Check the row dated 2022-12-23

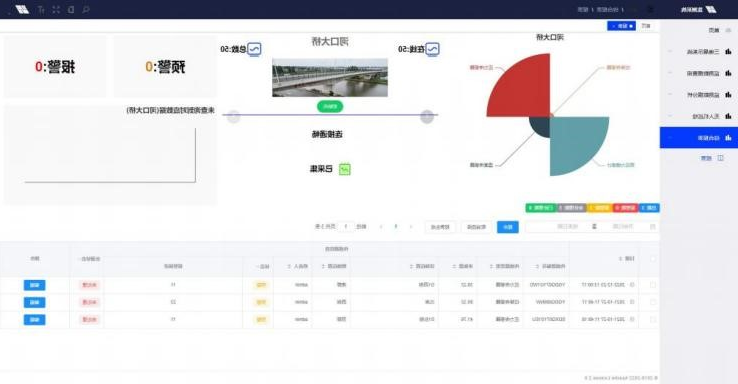click(x=652, y=285)
